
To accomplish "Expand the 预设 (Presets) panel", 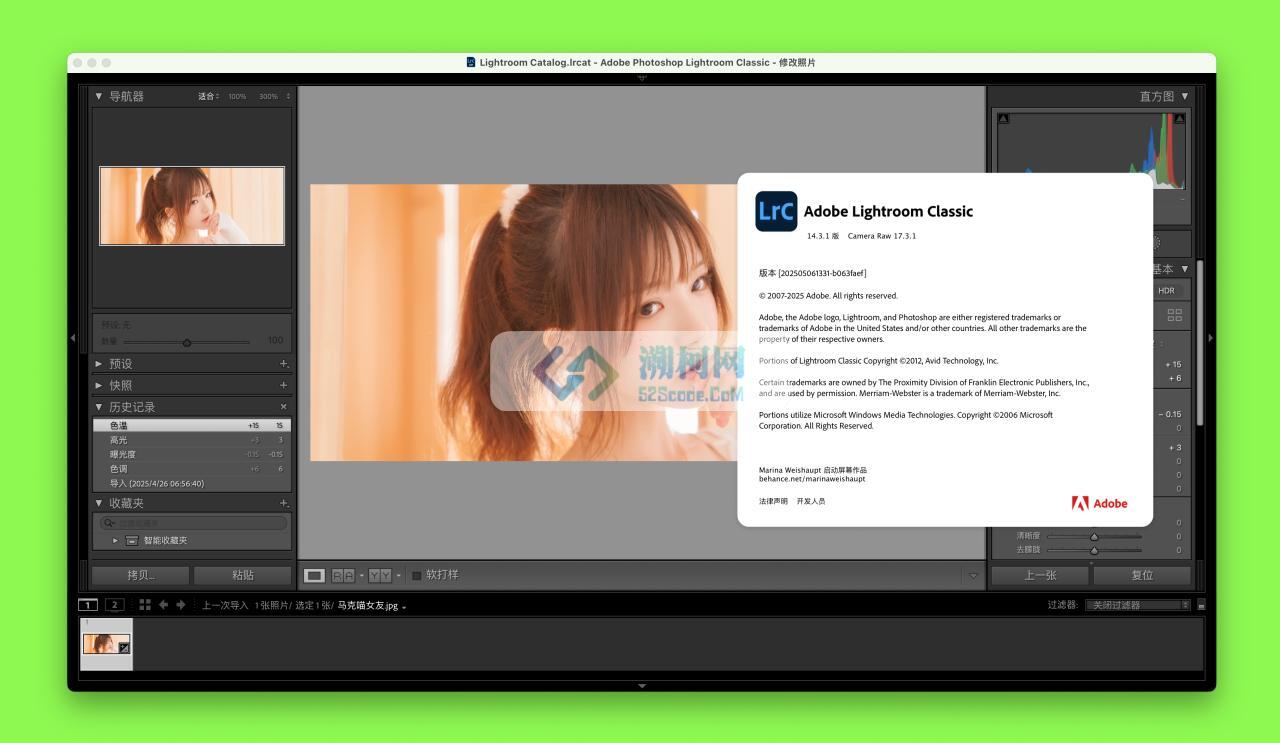I will pyautogui.click(x=99, y=364).
